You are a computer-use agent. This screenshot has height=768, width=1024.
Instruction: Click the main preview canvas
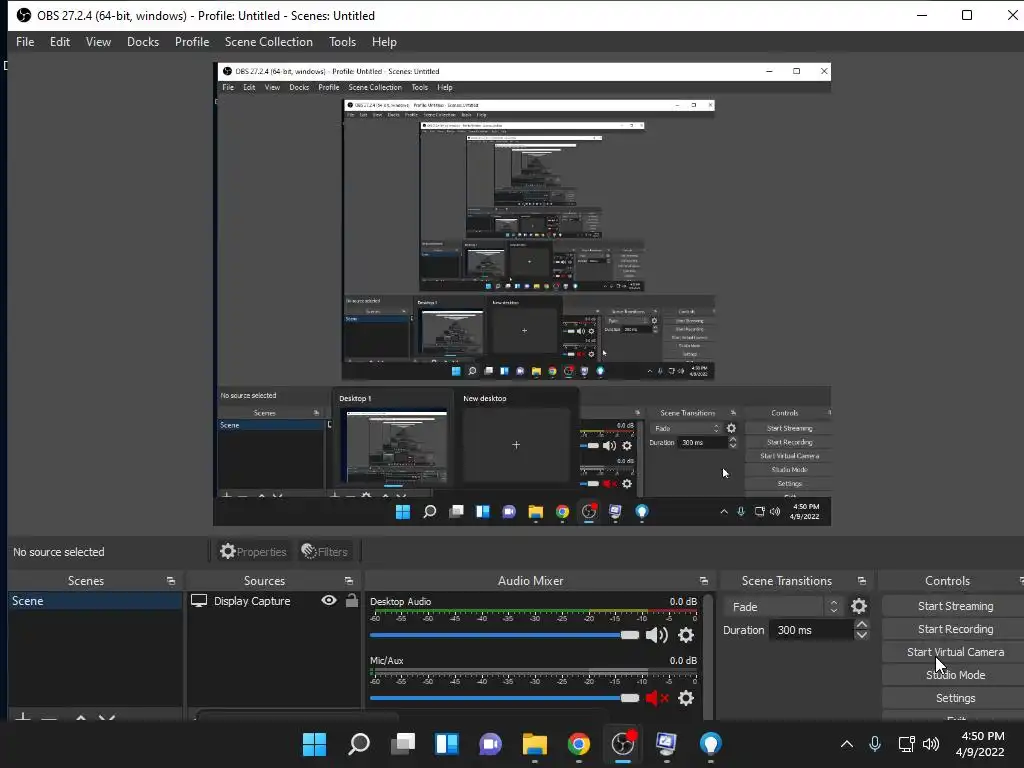point(522,294)
